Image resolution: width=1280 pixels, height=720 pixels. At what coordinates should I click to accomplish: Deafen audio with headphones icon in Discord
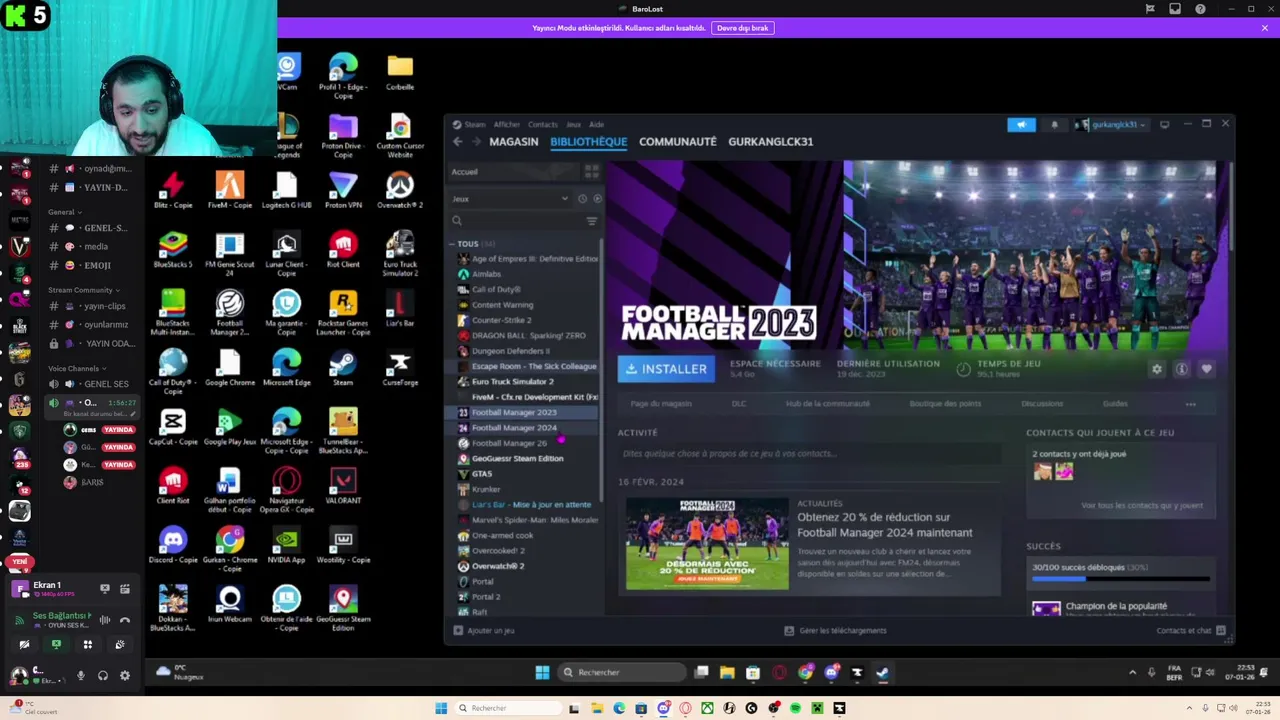[102, 676]
